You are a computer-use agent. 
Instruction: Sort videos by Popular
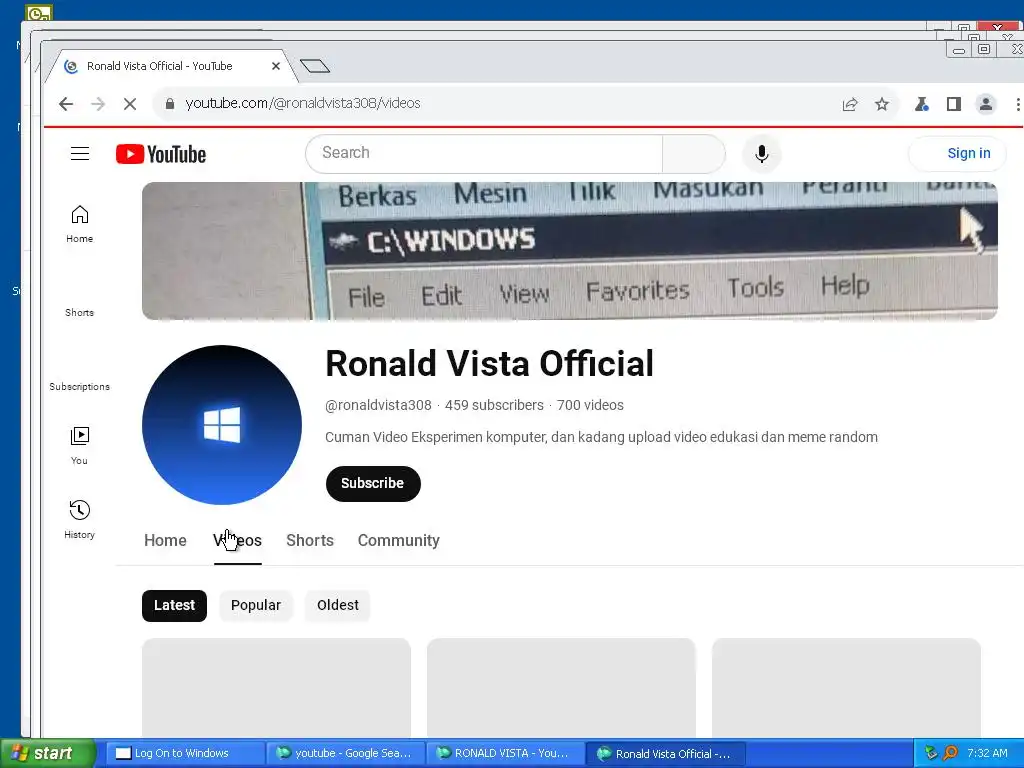click(x=256, y=605)
